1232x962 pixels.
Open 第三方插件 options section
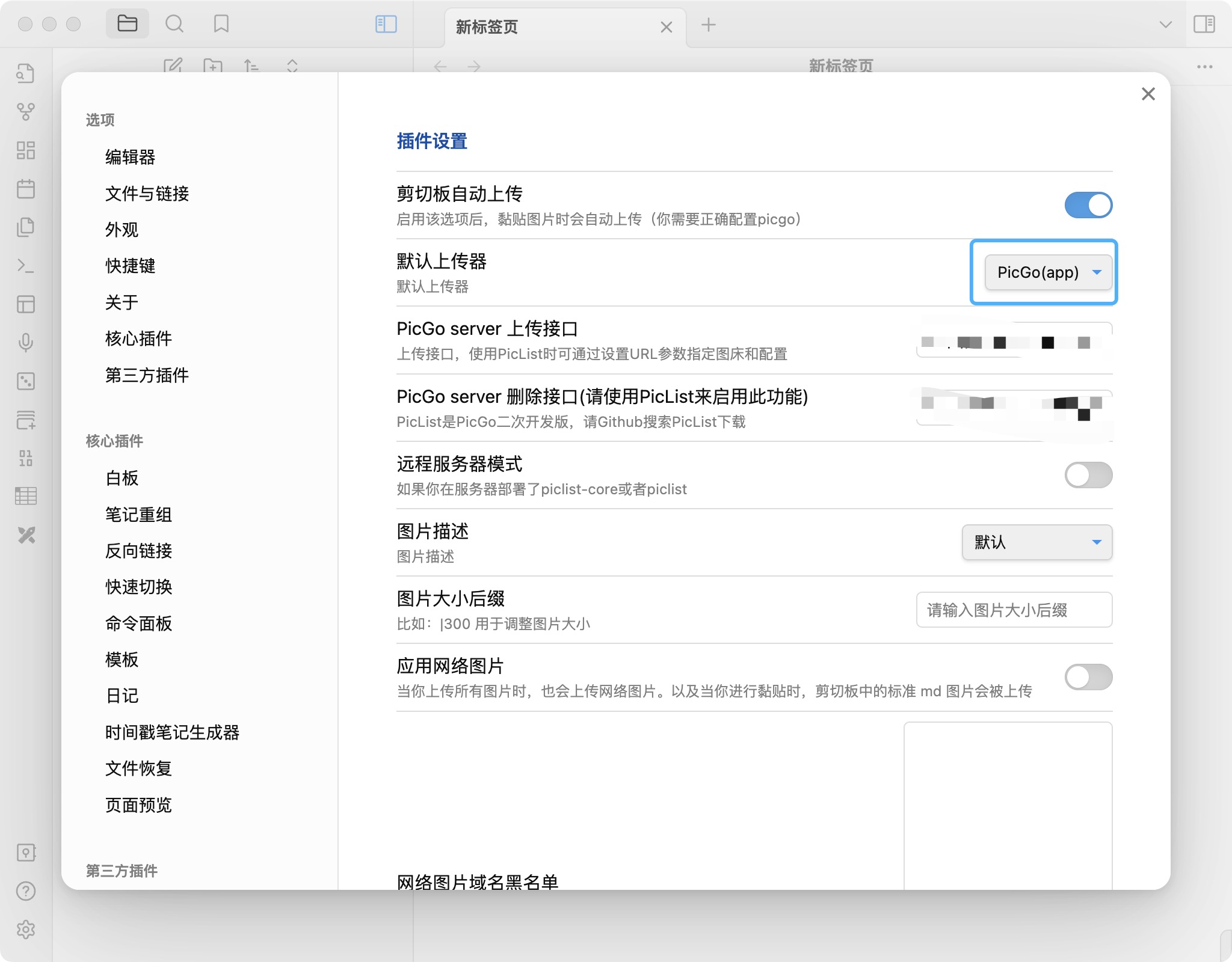147,375
